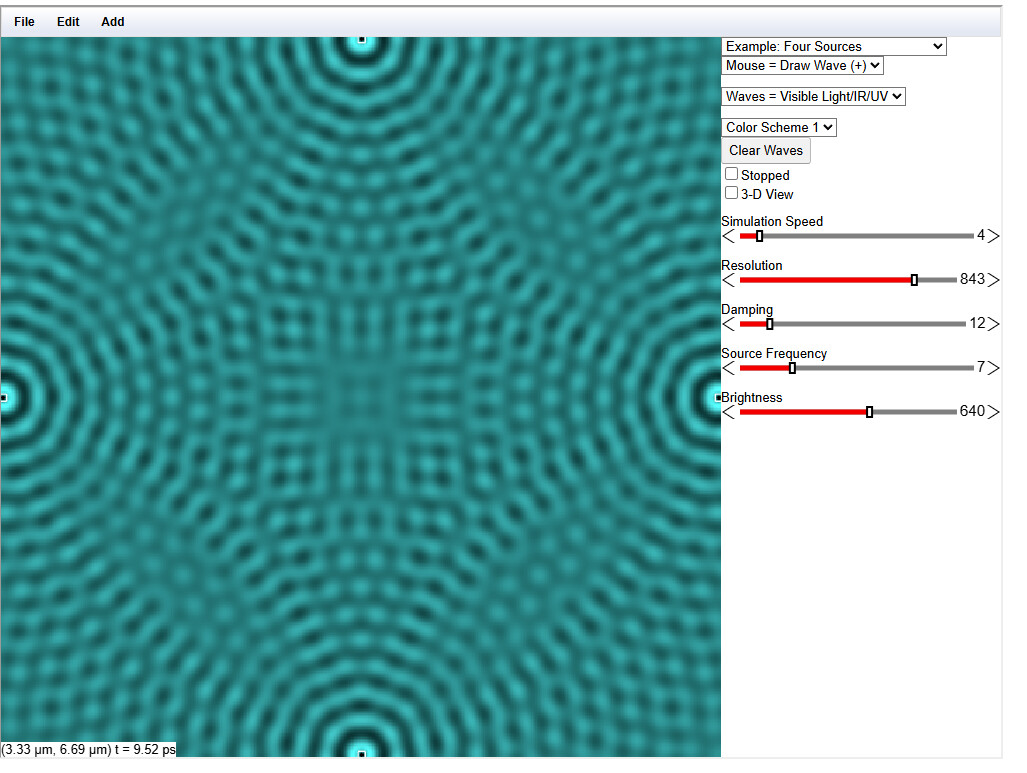The width and height of the screenshot is (1027, 773).
Task: Increase Brightness with right arrow
Action: pyautogui.click(x=991, y=411)
